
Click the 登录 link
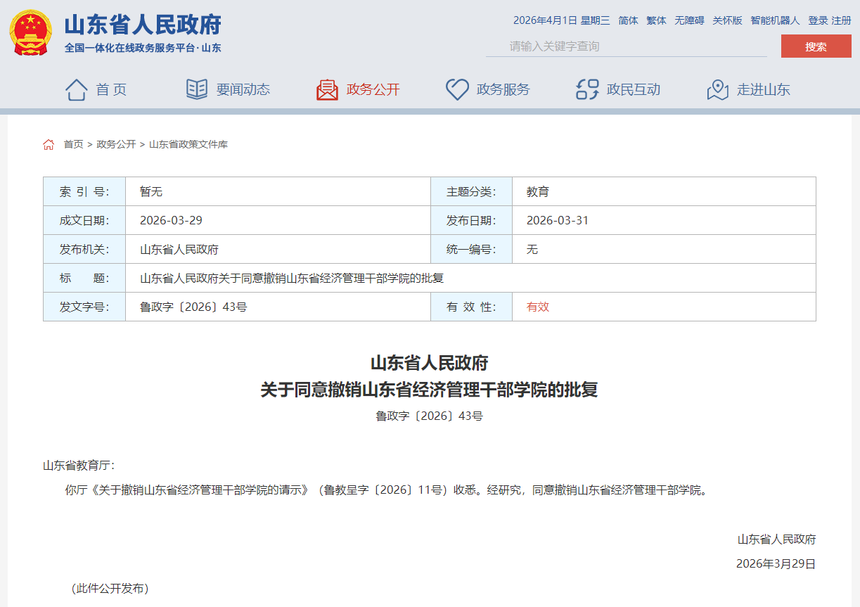[818, 20]
